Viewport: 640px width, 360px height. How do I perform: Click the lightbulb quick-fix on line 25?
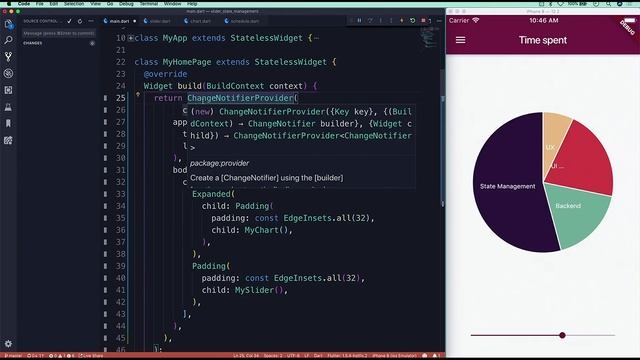pyautogui.click(x=138, y=95)
